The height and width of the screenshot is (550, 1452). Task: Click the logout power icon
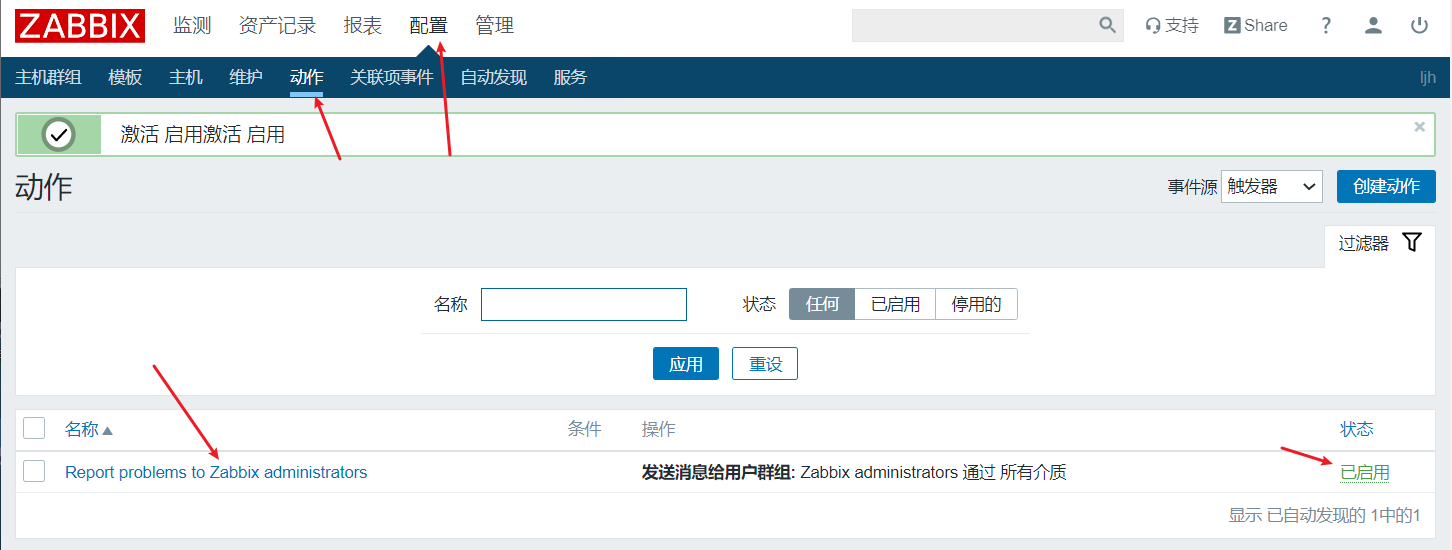pos(1419,26)
